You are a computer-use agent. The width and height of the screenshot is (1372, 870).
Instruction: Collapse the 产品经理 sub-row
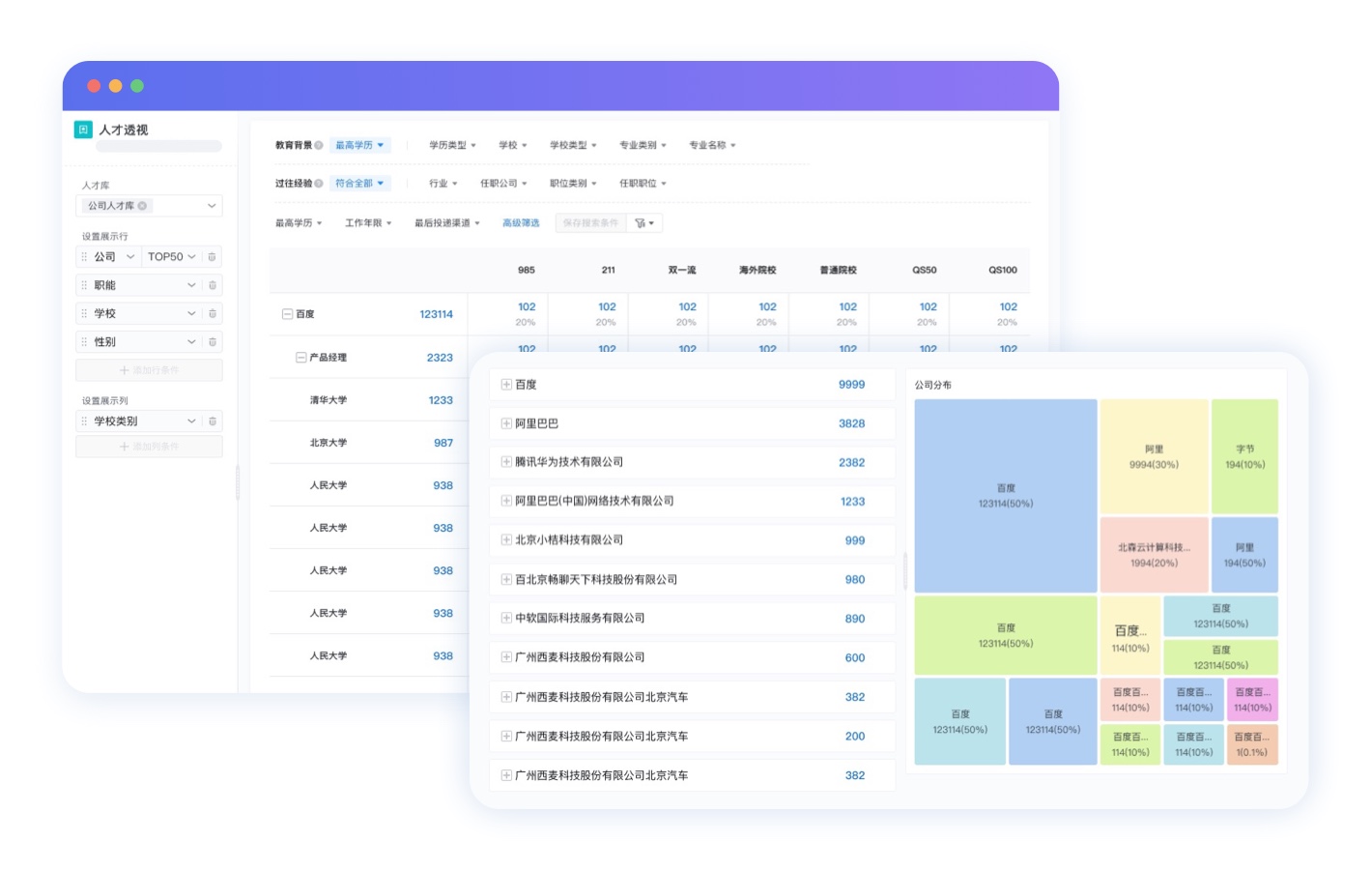point(300,358)
